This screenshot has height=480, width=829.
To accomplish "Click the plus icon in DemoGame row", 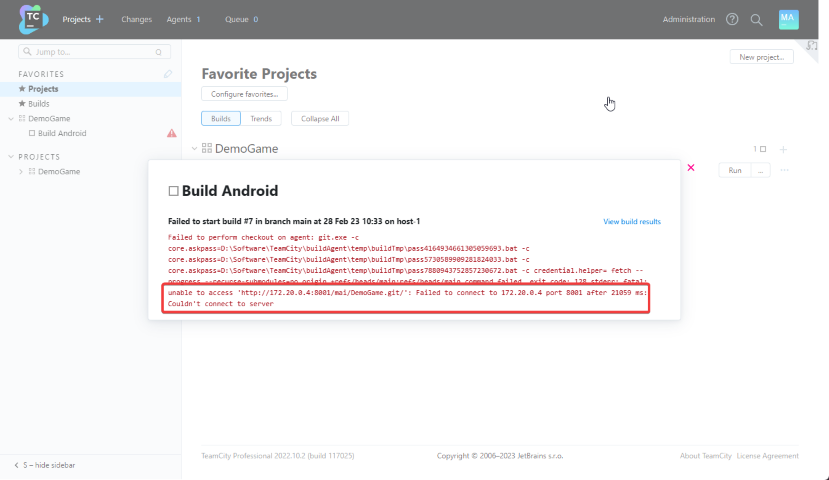I will 783,149.
